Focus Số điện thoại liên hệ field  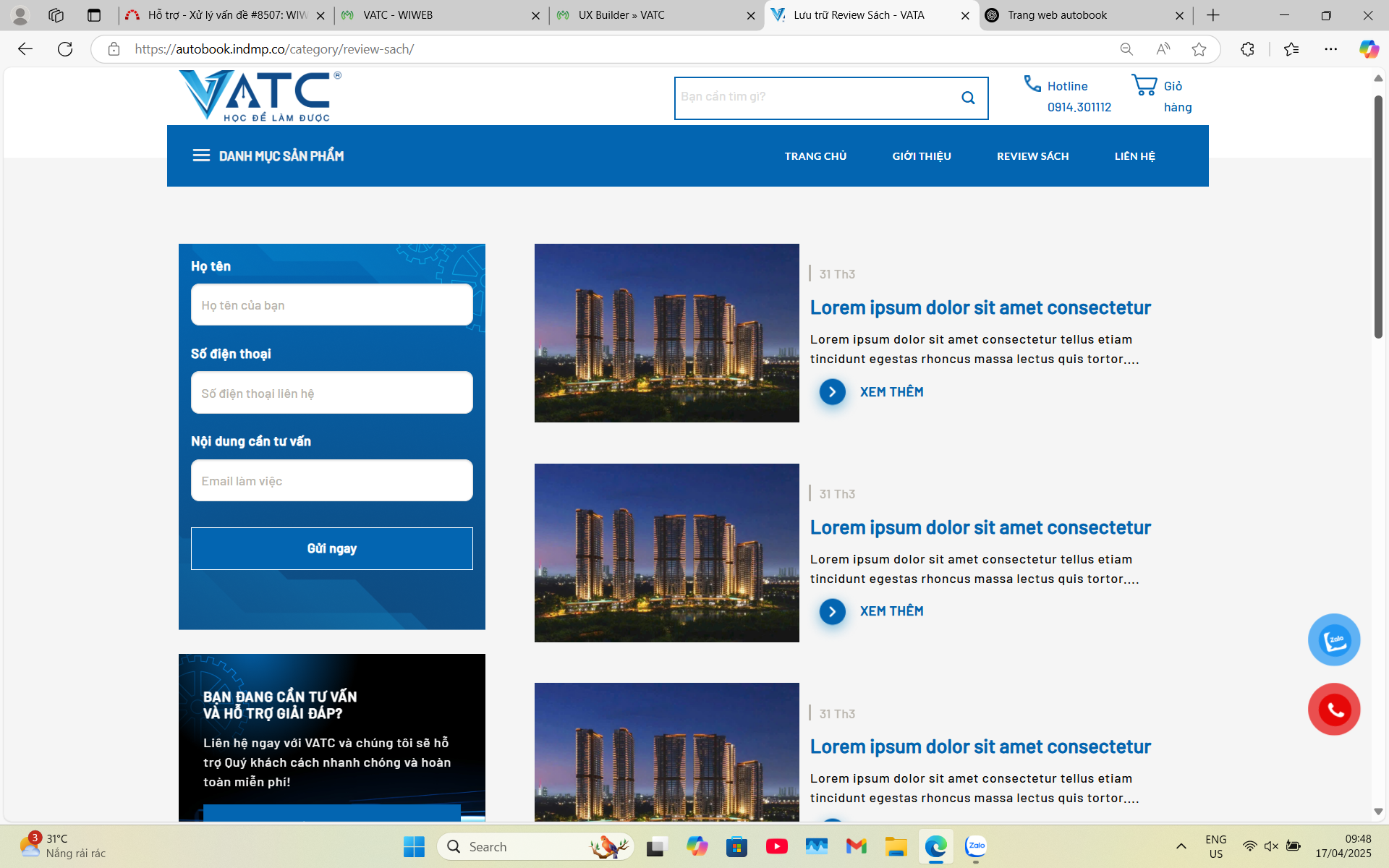pyautogui.click(x=331, y=393)
